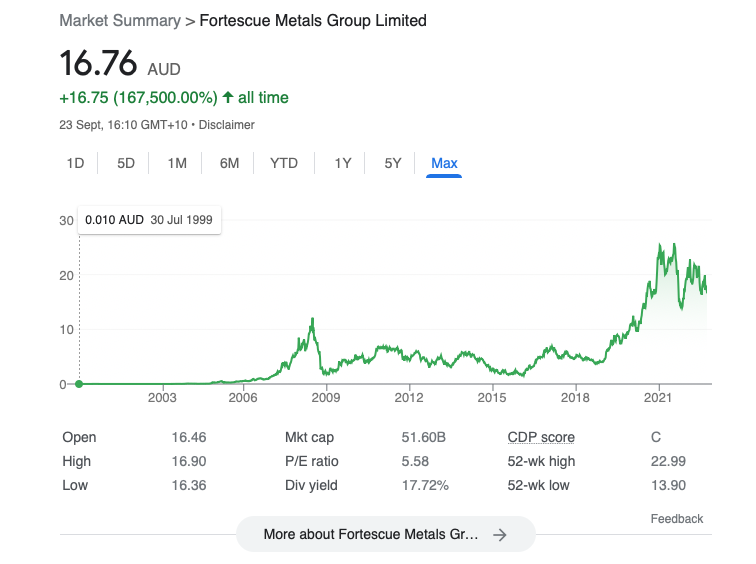Click the Feedback link
The image size is (756, 564).
pyautogui.click(x=676, y=519)
